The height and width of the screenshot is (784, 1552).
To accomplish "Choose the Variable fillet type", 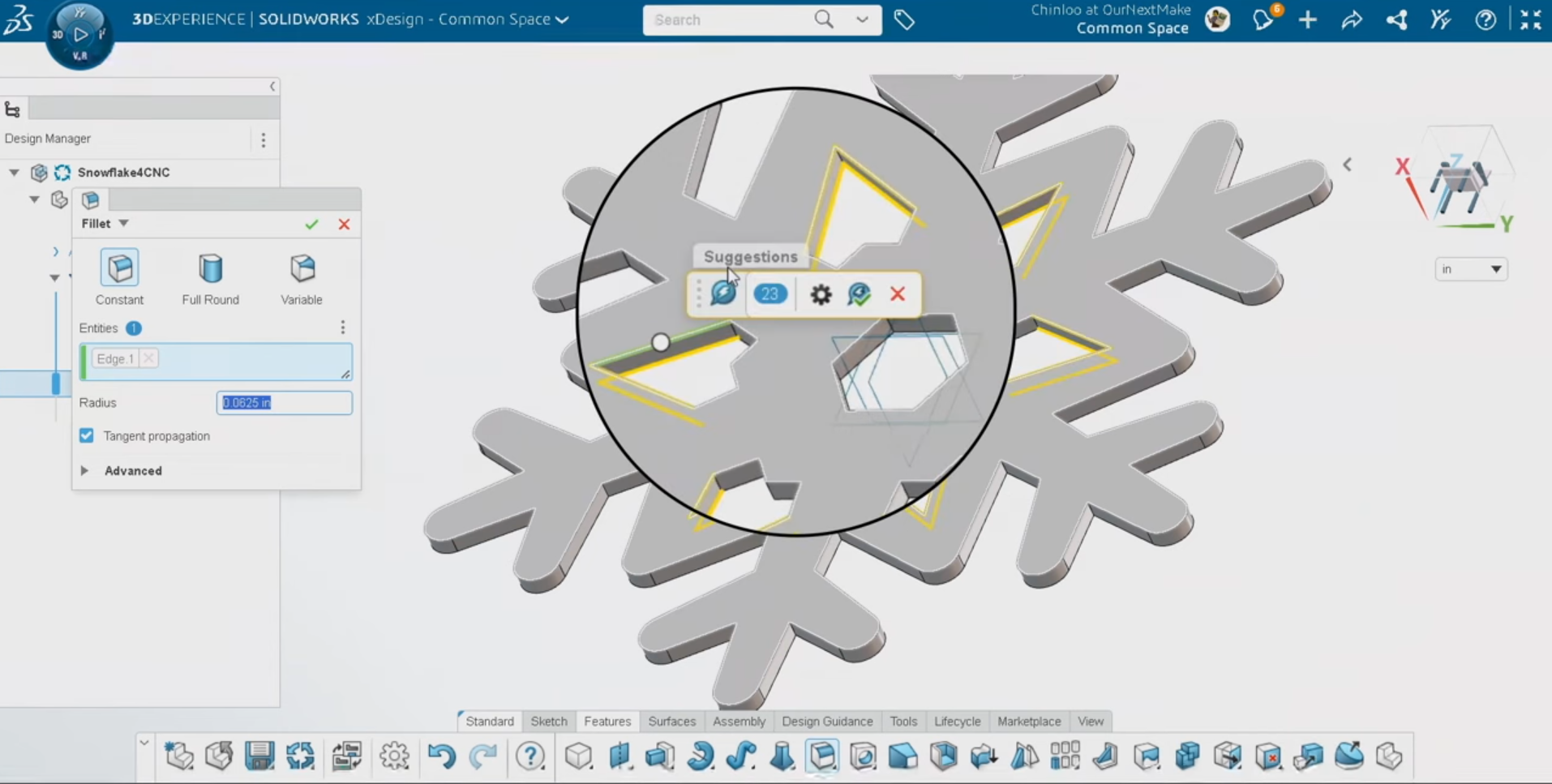I will point(302,268).
